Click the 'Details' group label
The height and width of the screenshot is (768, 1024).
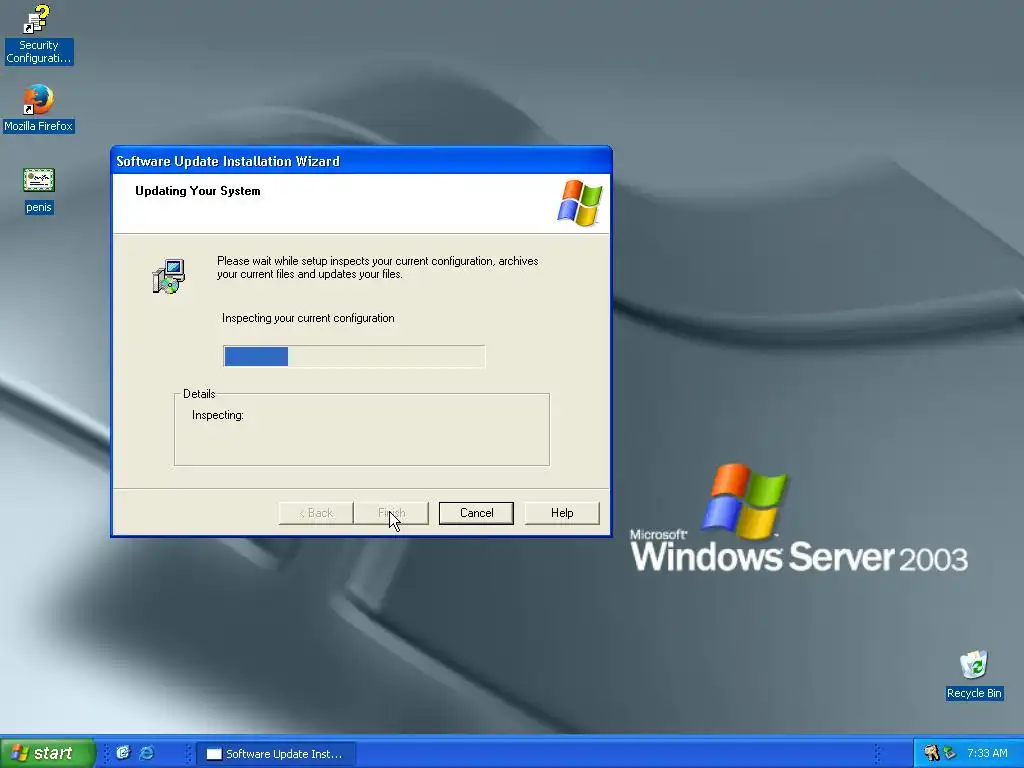(199, 394)
